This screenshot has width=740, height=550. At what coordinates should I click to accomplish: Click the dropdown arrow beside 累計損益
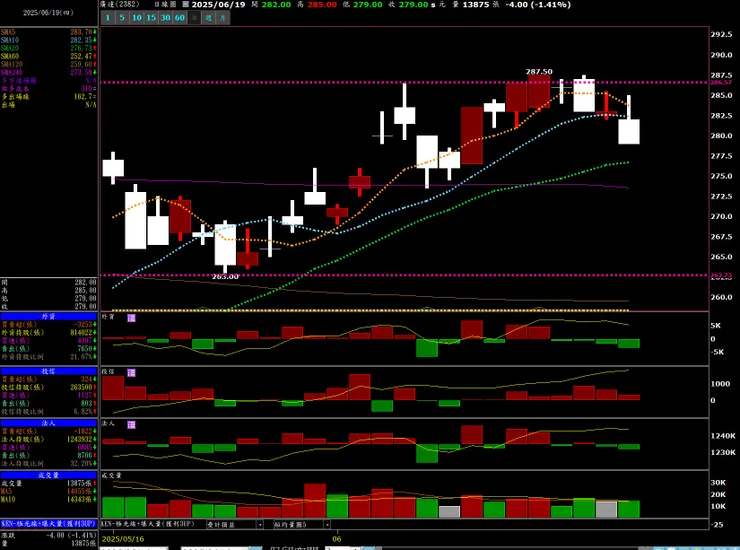point(260,525)
